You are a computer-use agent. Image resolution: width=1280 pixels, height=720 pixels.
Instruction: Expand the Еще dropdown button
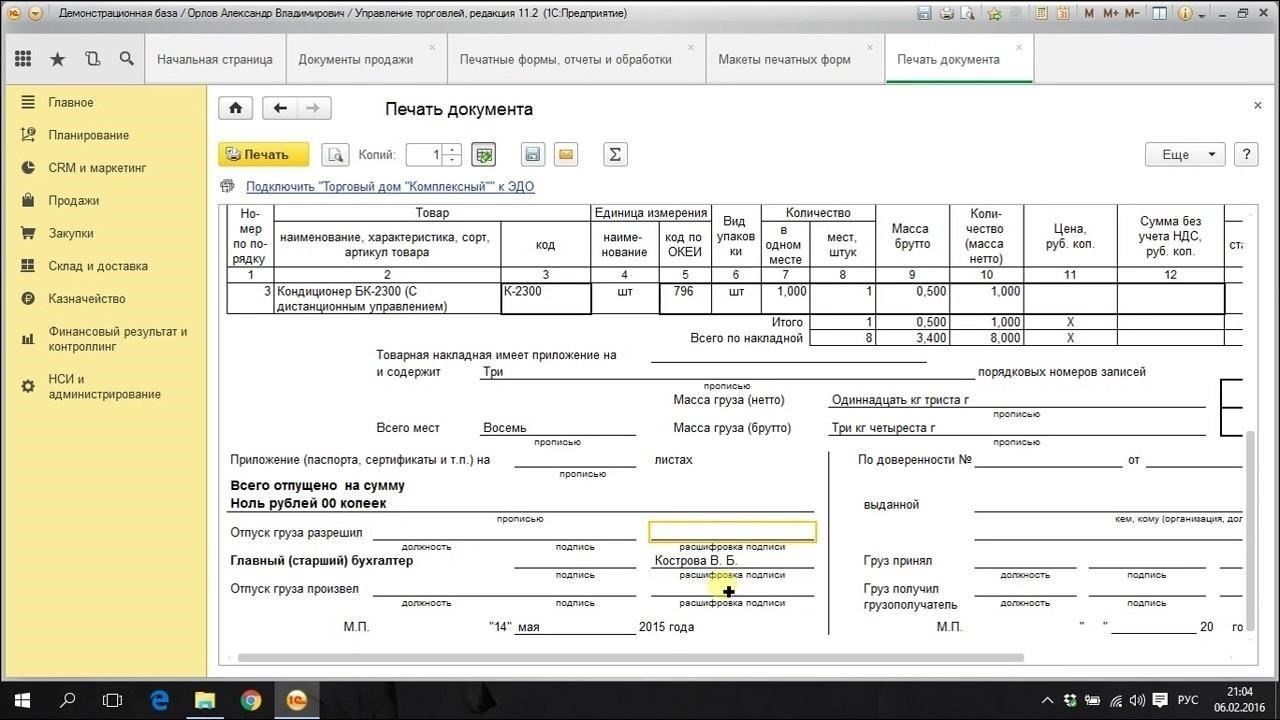click(1185, 155)
